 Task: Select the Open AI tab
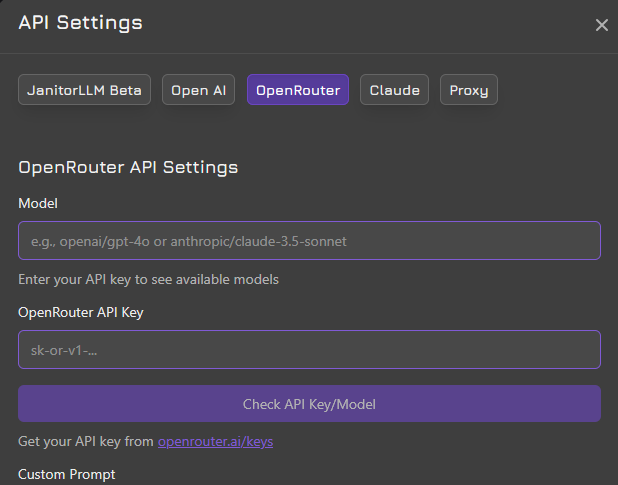(x=198, y=90)
